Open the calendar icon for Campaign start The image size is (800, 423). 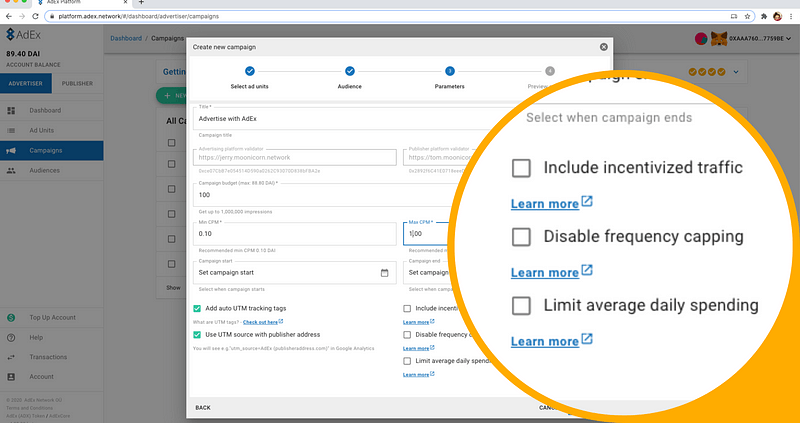coord(384,273)
